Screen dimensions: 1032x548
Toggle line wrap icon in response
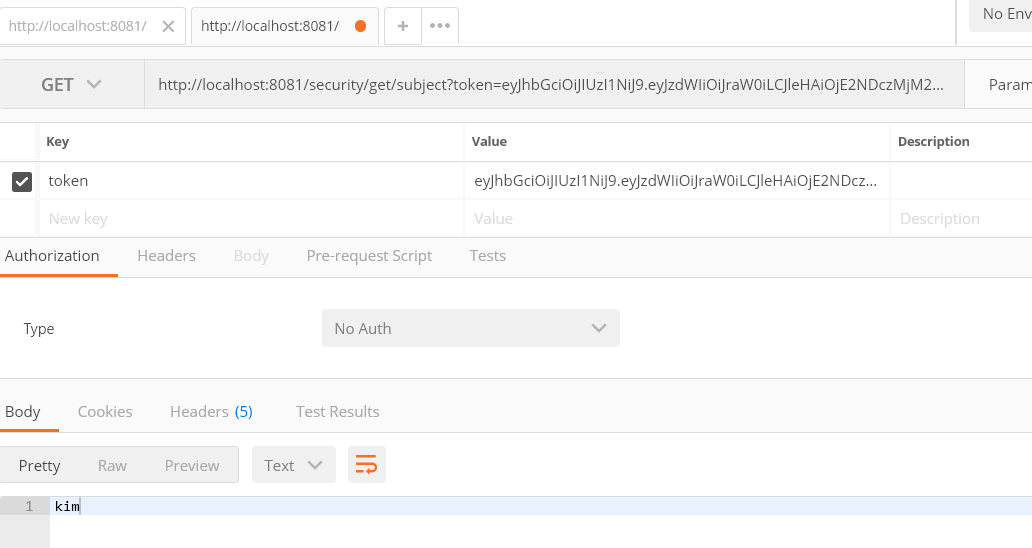pos(367,465)
